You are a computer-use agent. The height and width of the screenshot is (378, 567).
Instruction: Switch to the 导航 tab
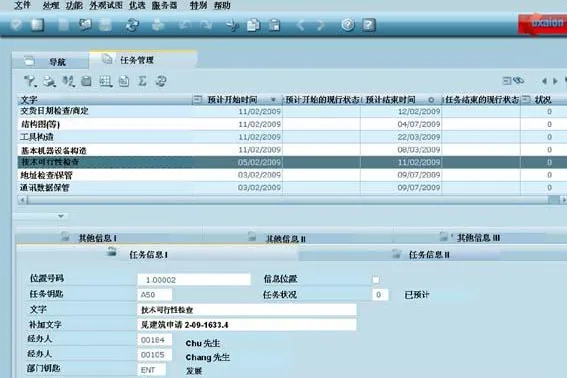[51, 61]
